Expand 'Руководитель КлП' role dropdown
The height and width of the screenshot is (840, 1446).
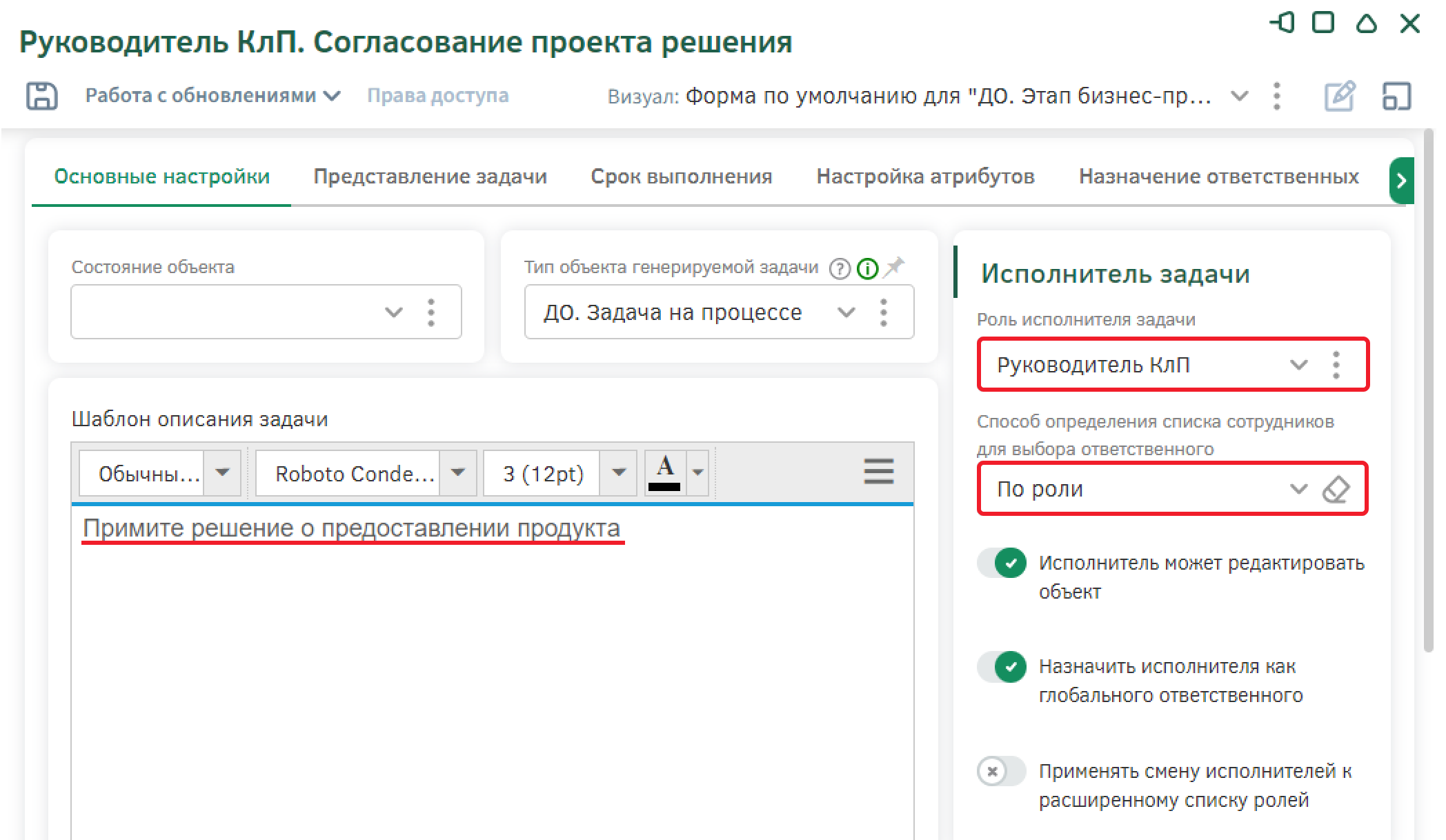pyautogui.click(x=1298, y=365)
